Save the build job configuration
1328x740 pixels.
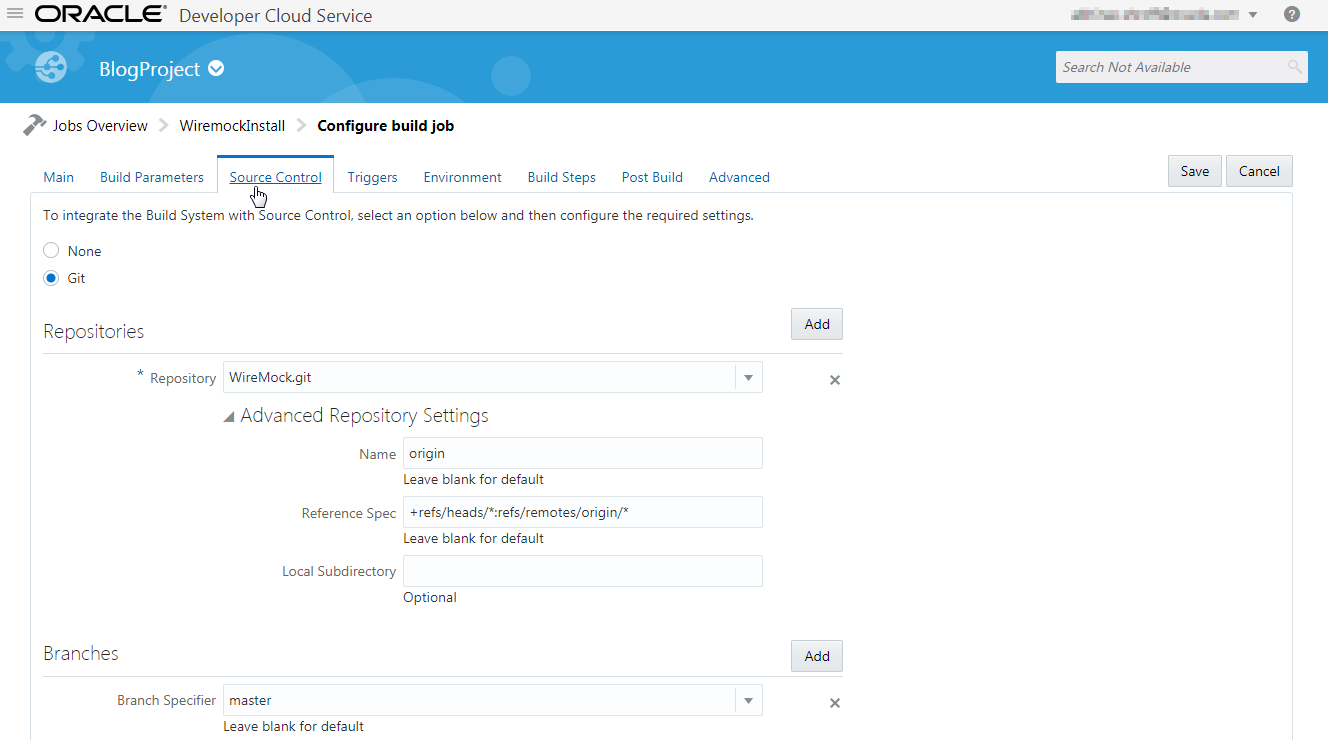1195,171
